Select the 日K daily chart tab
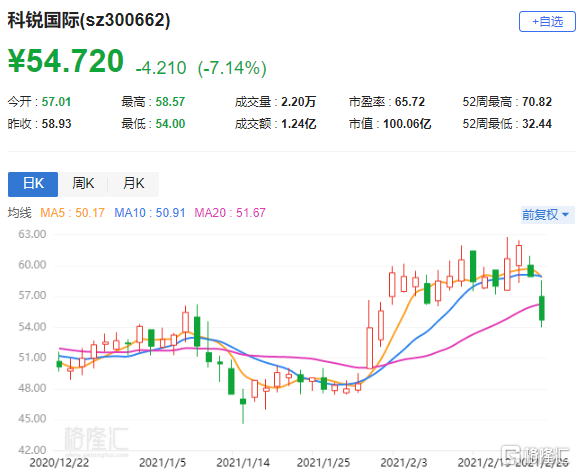Image resolution: width=576 pixels, height=472 pixels. [33, 184]
